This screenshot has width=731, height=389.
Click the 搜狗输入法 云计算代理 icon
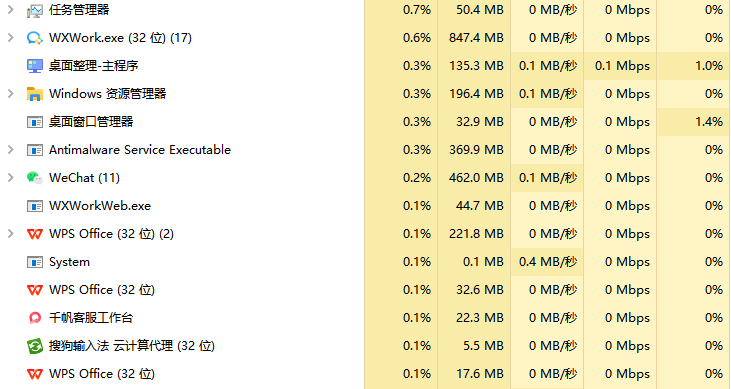tap(35, 346)
